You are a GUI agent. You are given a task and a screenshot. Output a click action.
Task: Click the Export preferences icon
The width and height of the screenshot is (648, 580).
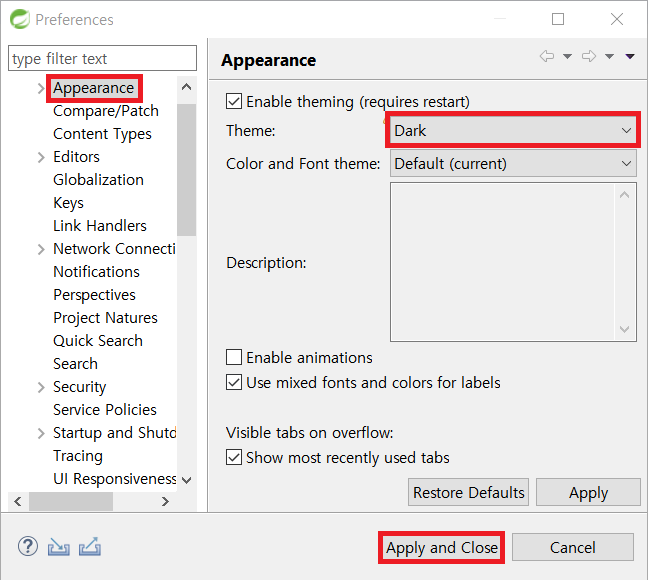(90, 547)
